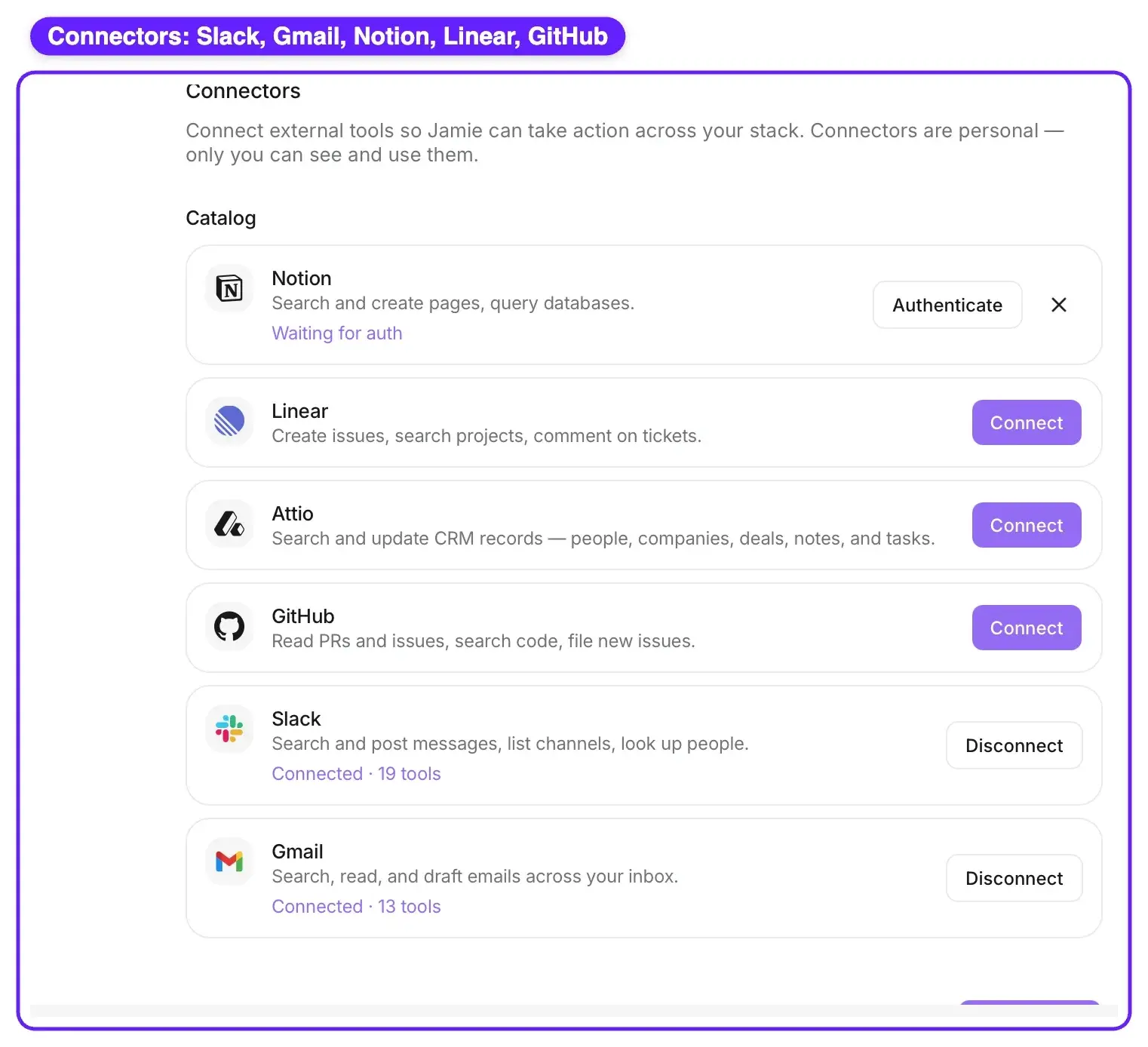Select the Slack connector title
This screenshot has width=1148, height=1047.
tap(296, 719)
